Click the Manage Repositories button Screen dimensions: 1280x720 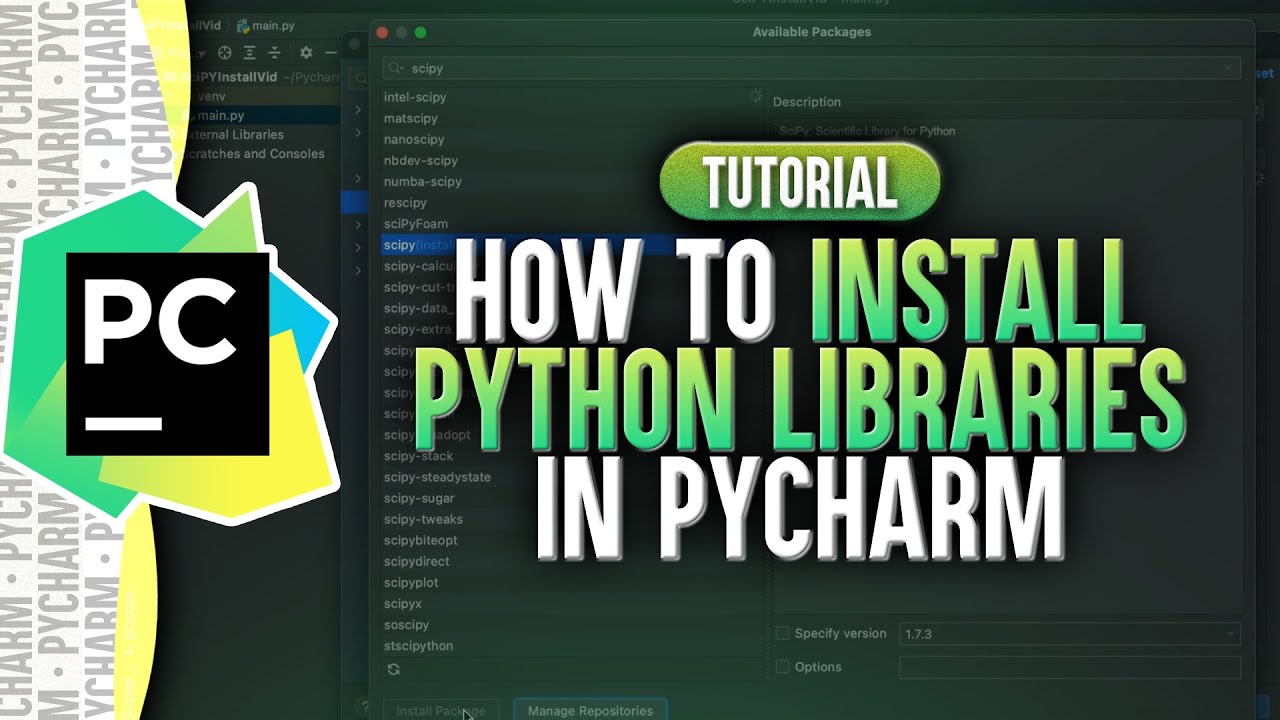(590, 710)
